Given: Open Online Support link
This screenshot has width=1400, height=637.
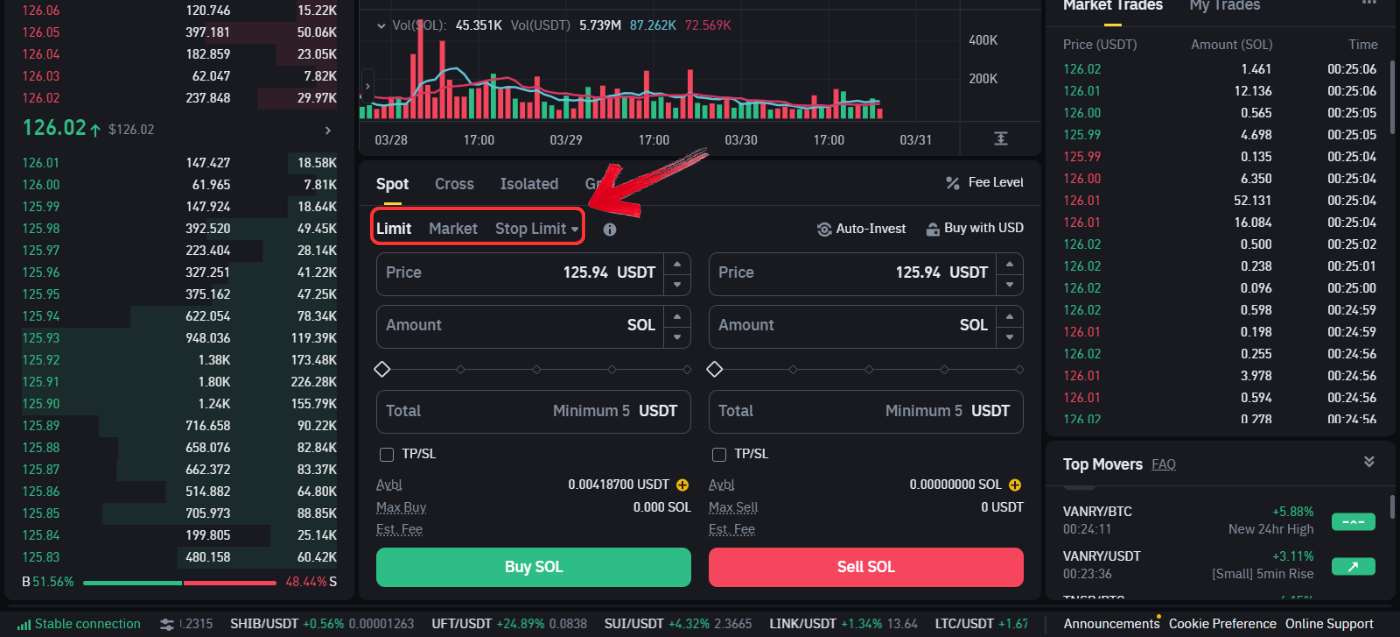Looking at the screenshot, I should point(1329,624).
